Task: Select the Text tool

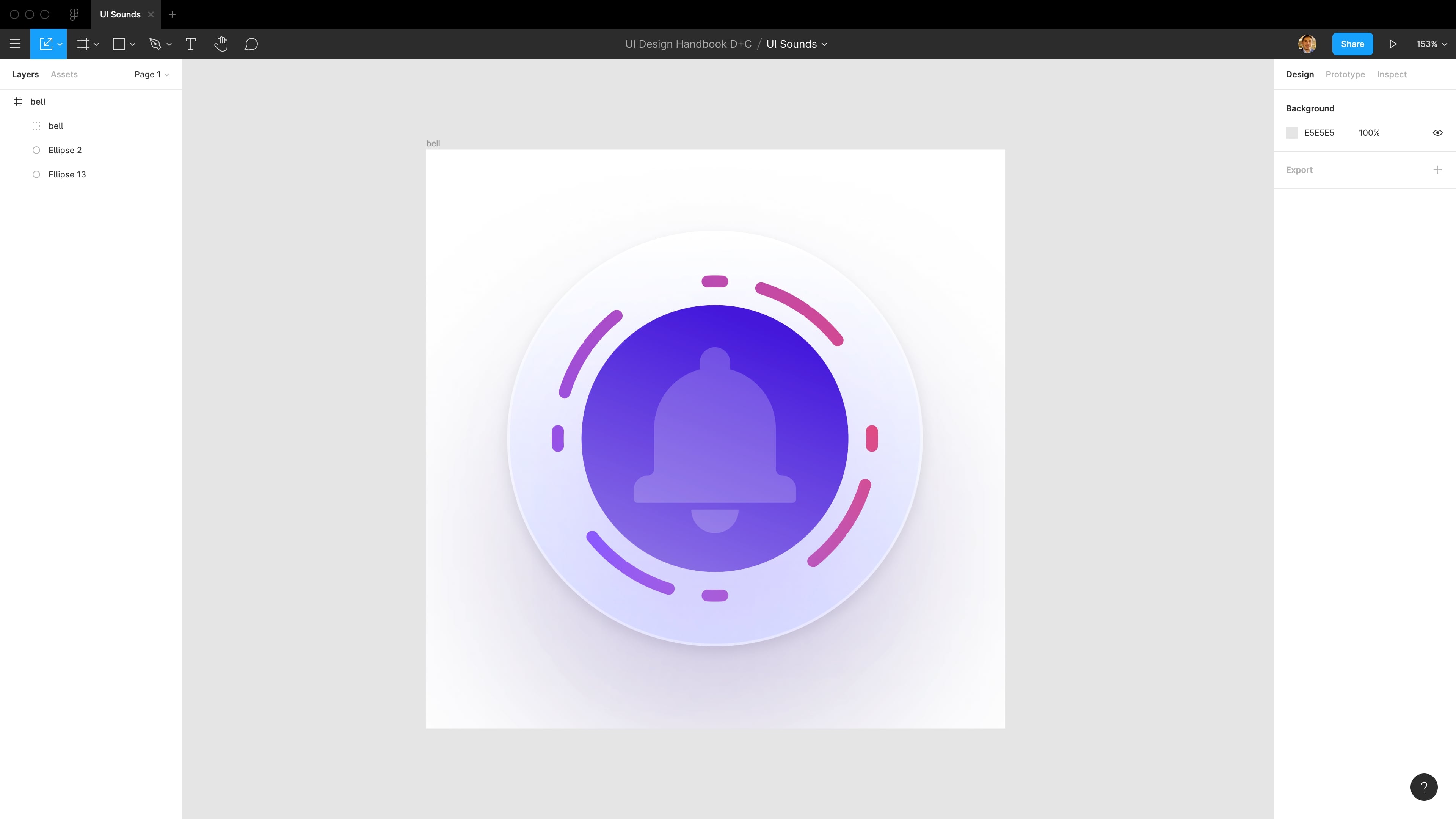Action: coord(190,44)
